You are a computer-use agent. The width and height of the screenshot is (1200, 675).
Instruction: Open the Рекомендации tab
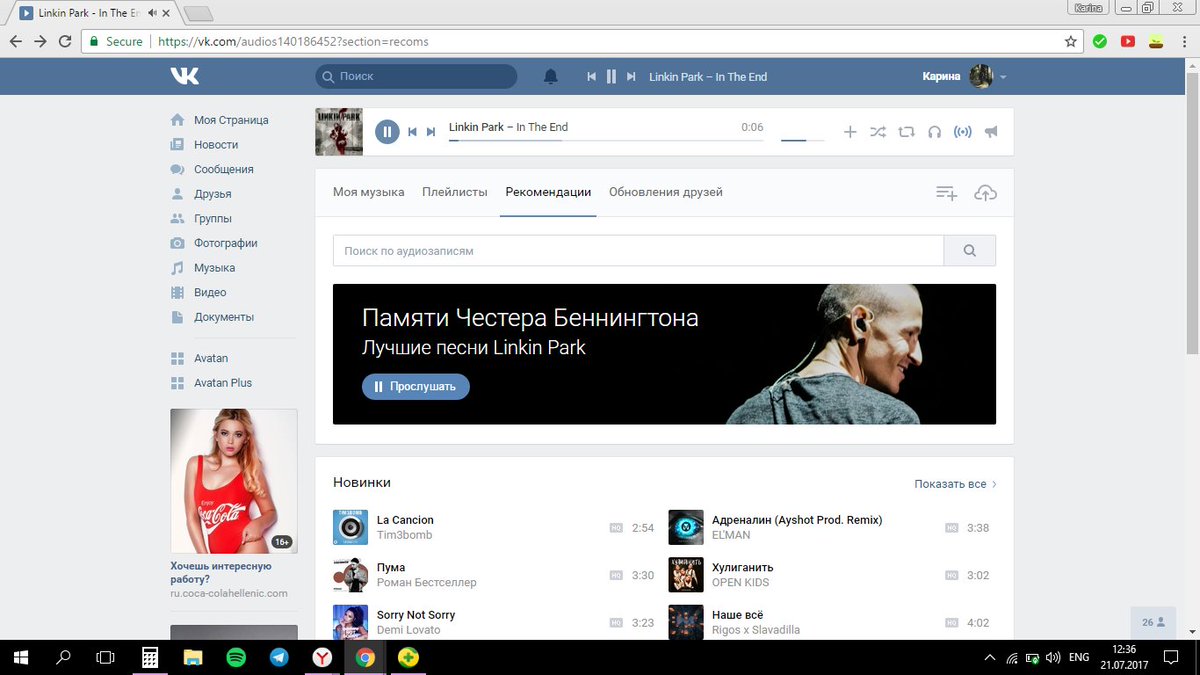(548, 192)
